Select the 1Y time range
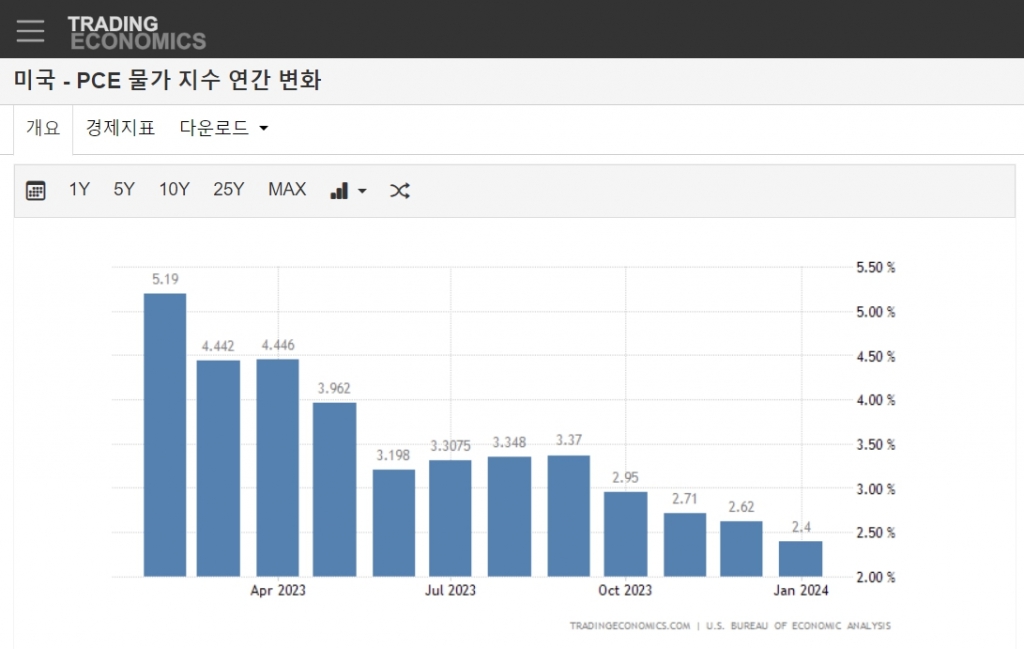Screen dimensions: 1024x649 coord(79,189)
